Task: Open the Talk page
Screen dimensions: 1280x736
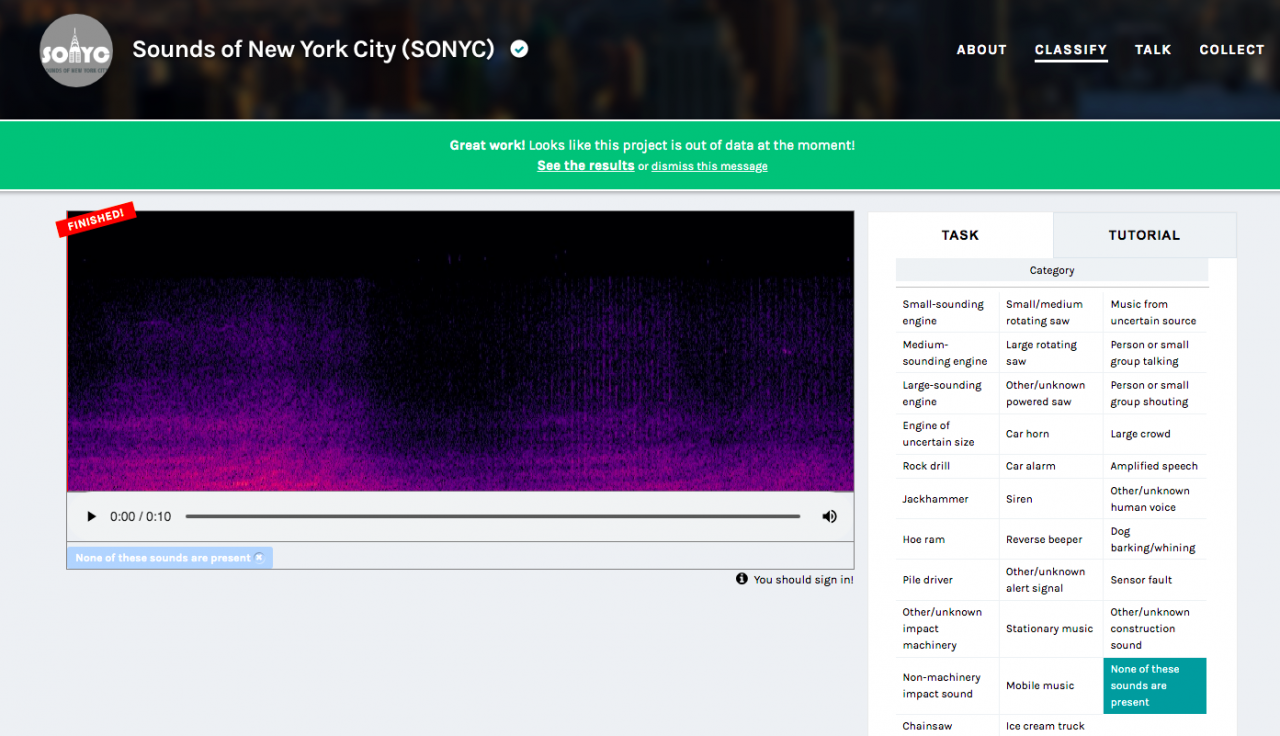Action: 1153,50
